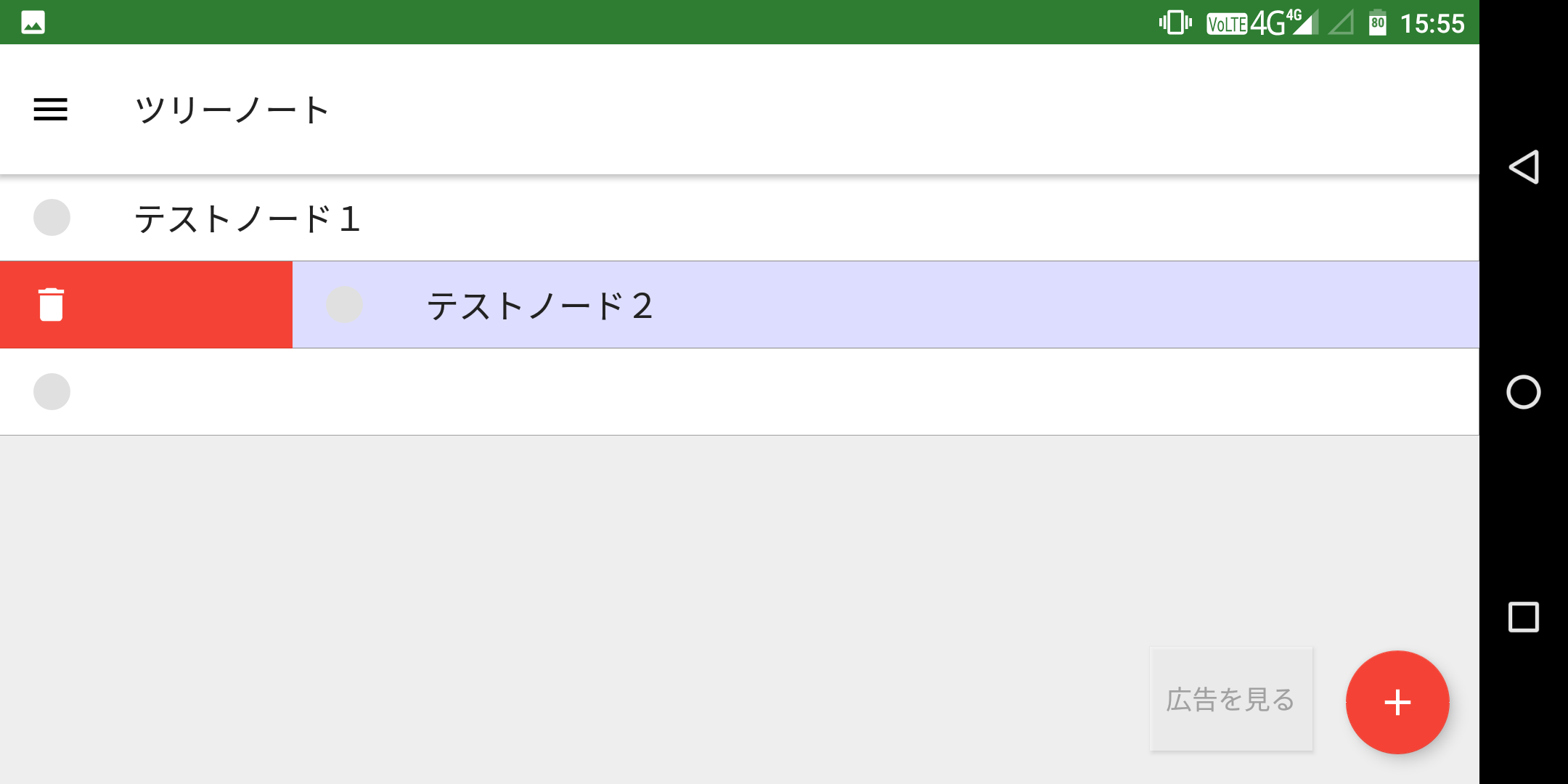Viewport: 1568px width, 784px height.
Task: Open the recent apps square button
Action: tap(1524, 617)
